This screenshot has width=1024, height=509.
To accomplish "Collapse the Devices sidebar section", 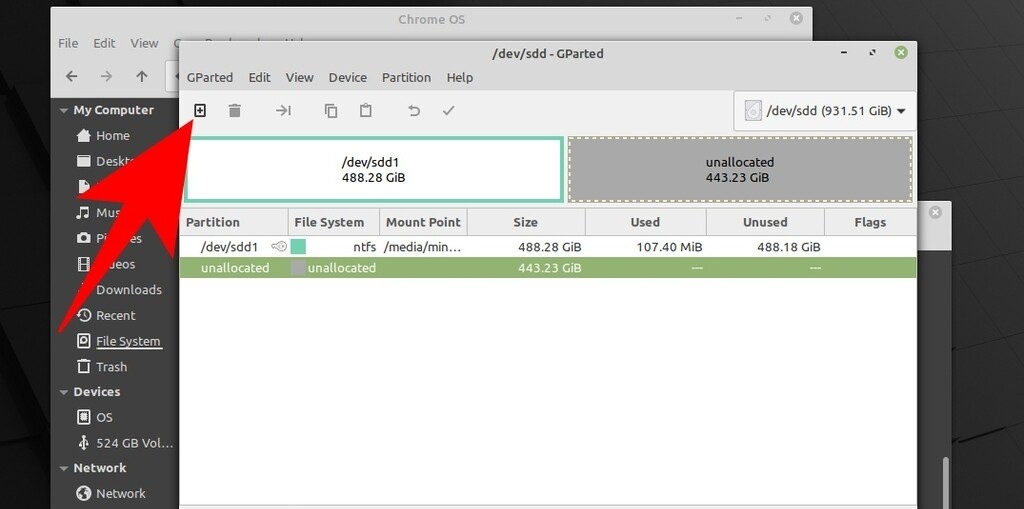I will point(63,392).
